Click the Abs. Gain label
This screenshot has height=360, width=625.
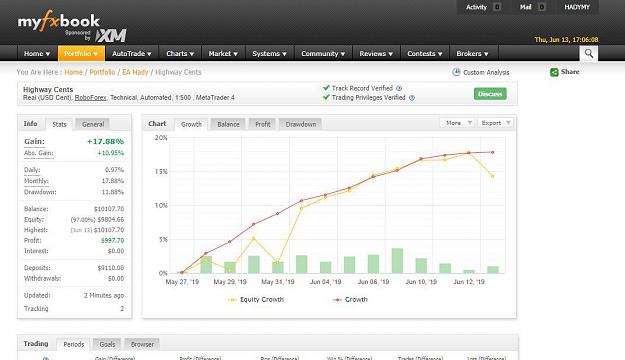pyautogui.click(x=39, y=153)
